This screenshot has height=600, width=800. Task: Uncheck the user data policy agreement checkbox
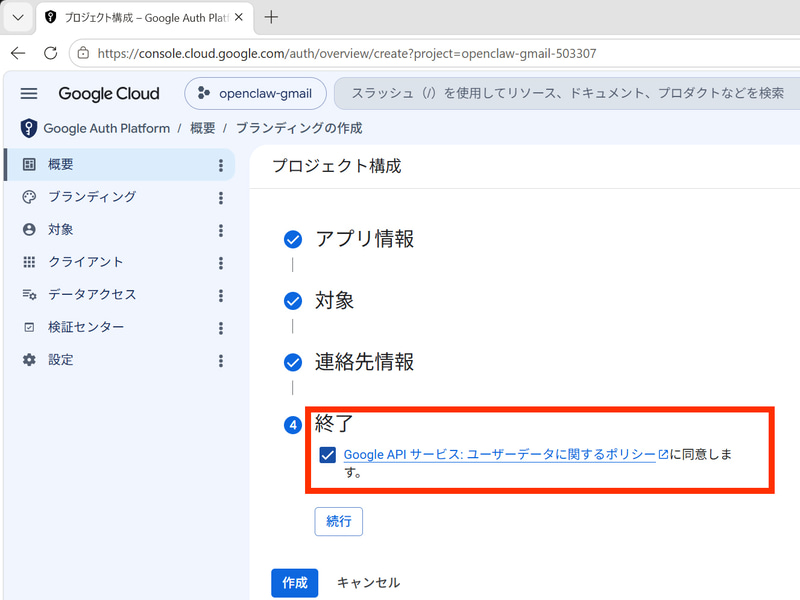(x=328, y=455)
